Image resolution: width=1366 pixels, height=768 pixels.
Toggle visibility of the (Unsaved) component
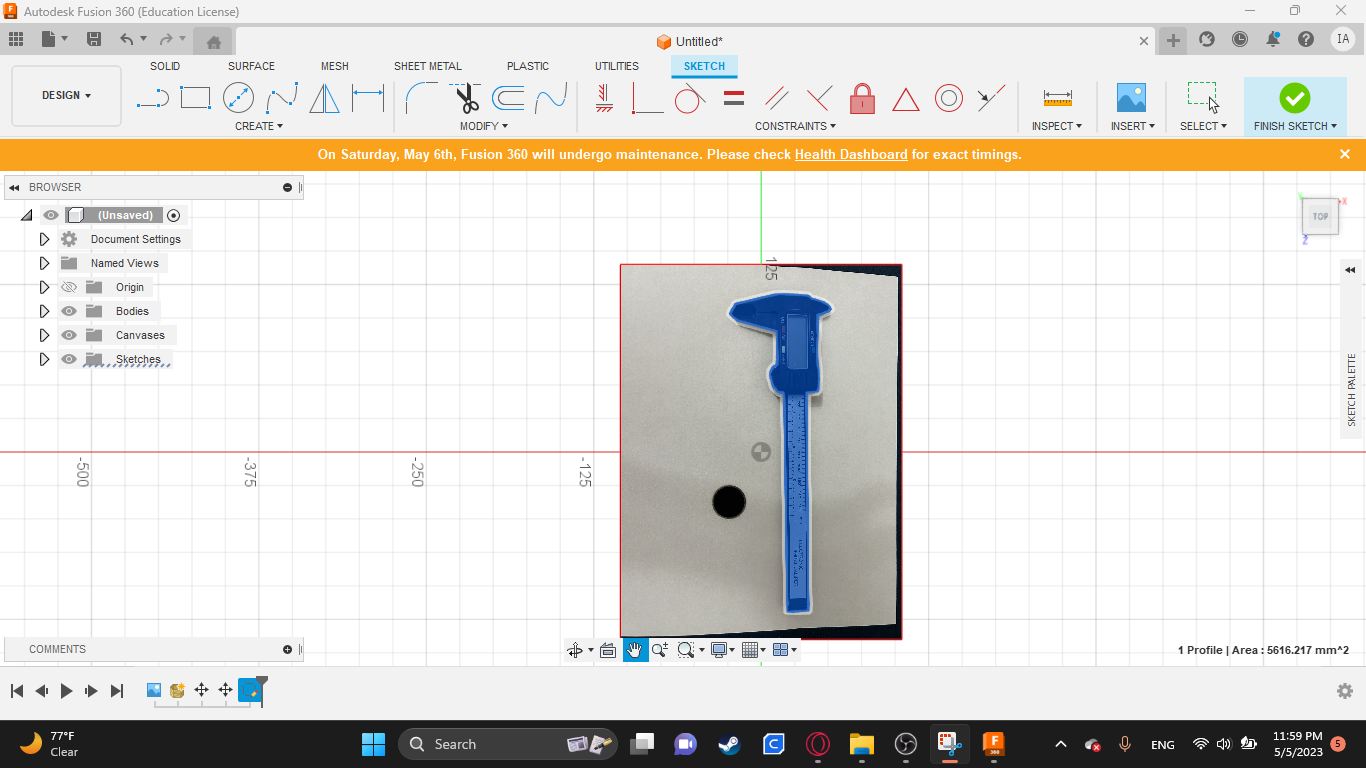(51, 215)
